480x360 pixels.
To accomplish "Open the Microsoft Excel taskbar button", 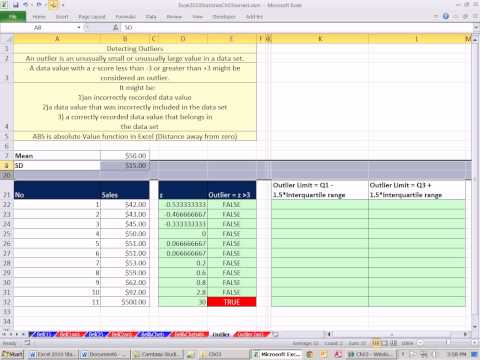I will point(277,354).
